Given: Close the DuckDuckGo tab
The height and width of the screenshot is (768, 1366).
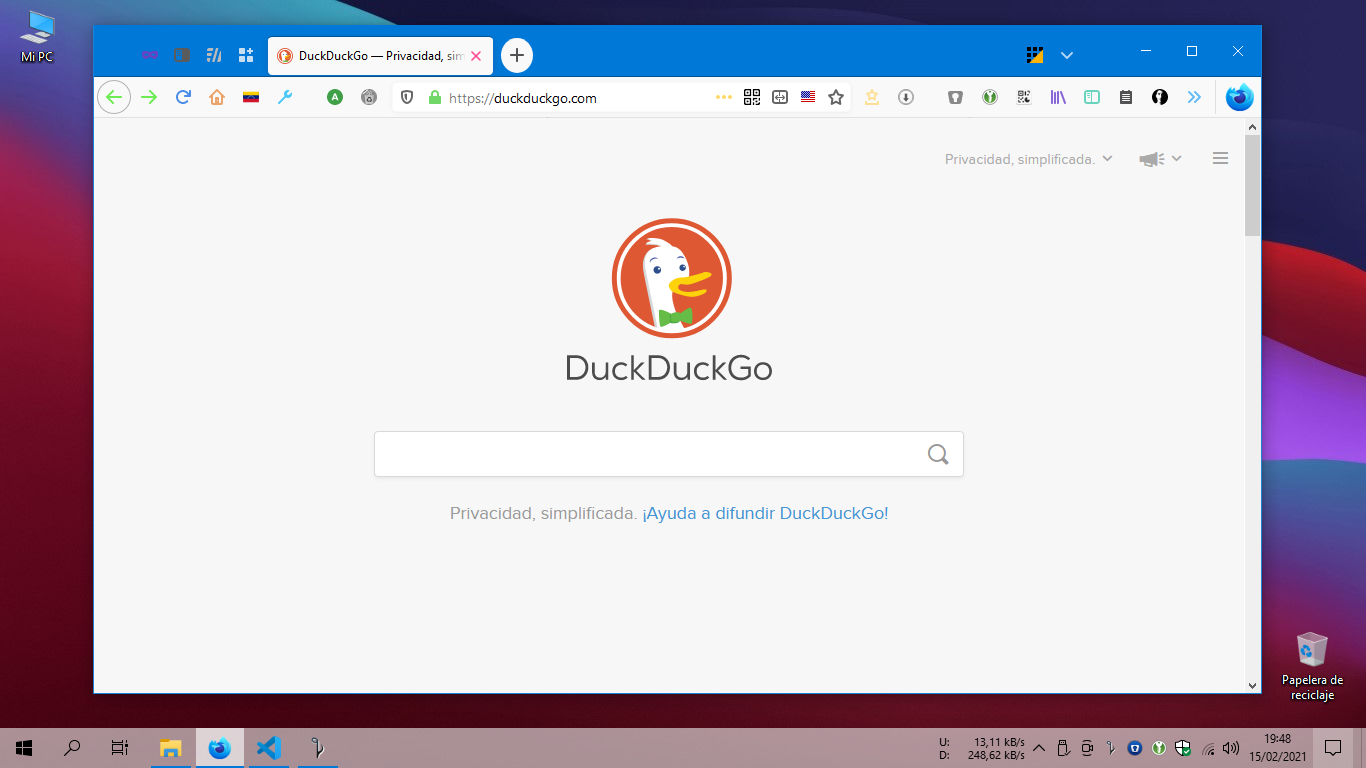Looking at the screenshot, I should point(476,56).
